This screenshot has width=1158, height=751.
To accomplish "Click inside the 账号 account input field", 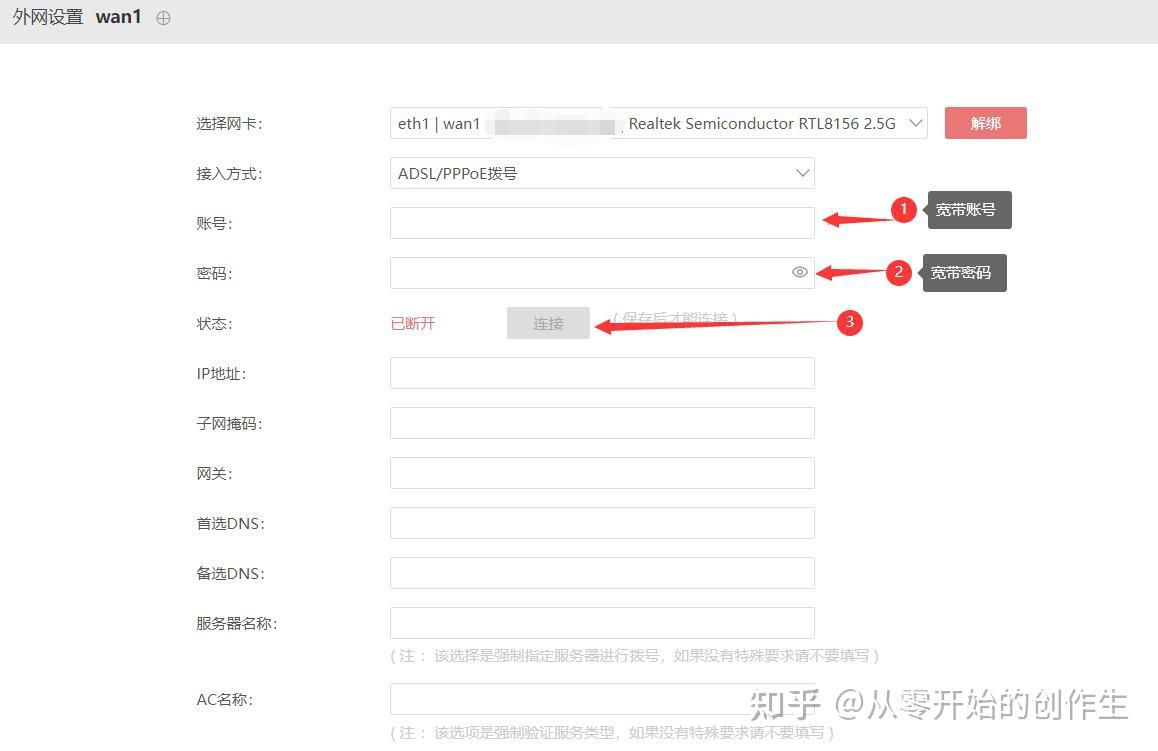I will click(601, 222).
